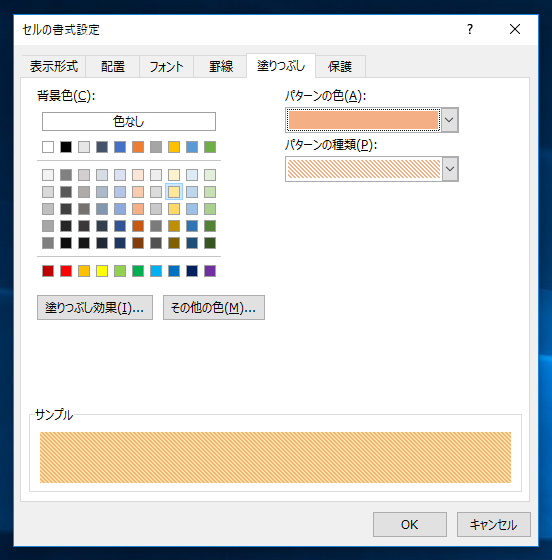Open 塗りつぶし効果(I)... dialog
The height and width of the screenshot is (560, 552).
click(x=95, y=308)
